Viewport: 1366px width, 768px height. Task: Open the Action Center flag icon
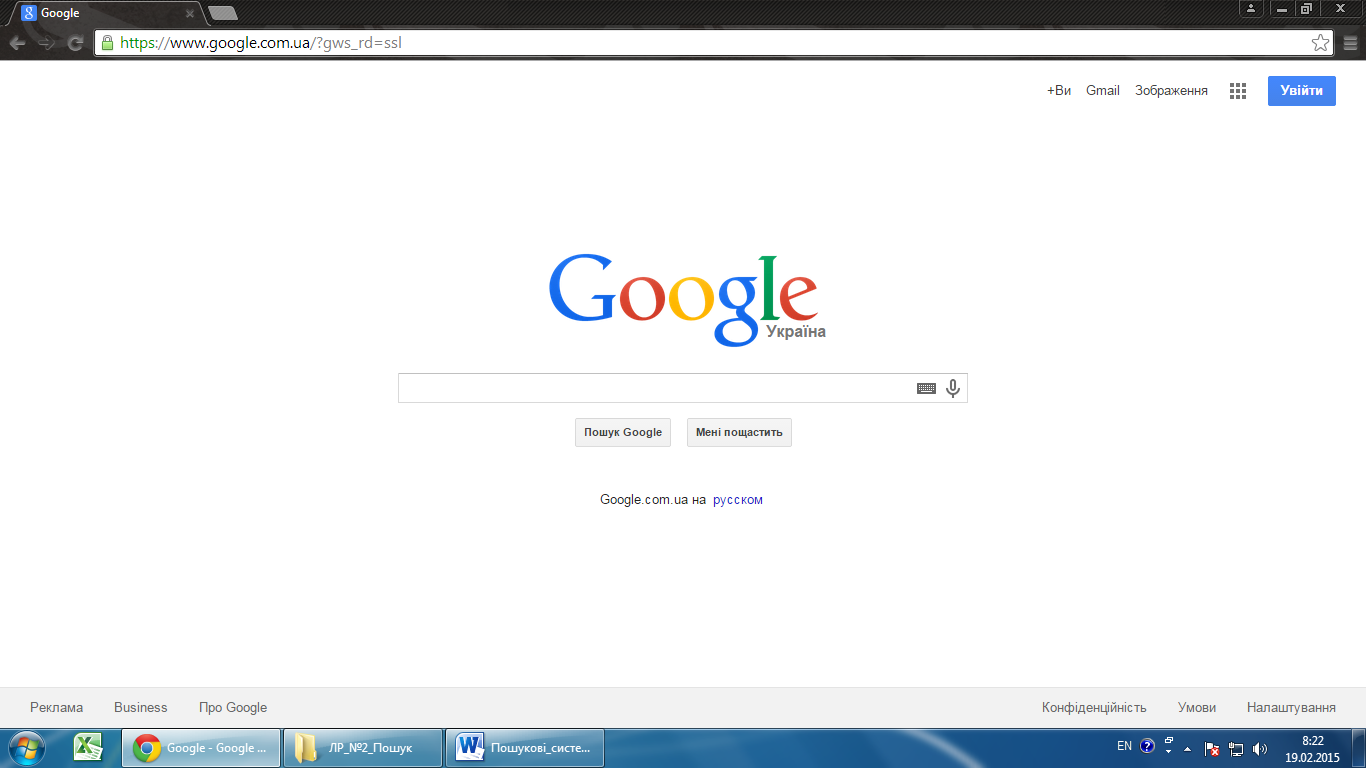1211,748
